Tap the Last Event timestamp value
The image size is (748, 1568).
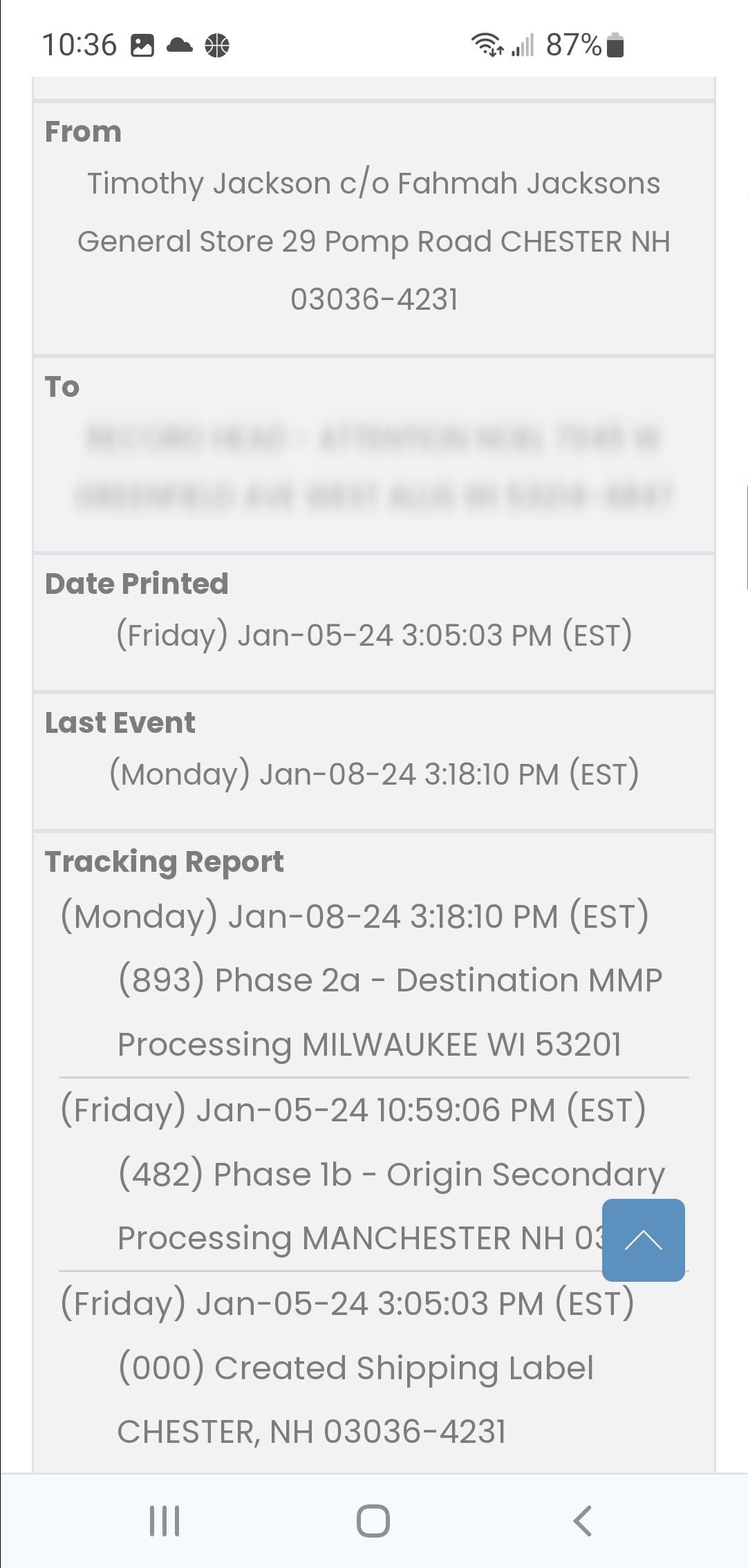pyautogui.click(x=373, y=774)
